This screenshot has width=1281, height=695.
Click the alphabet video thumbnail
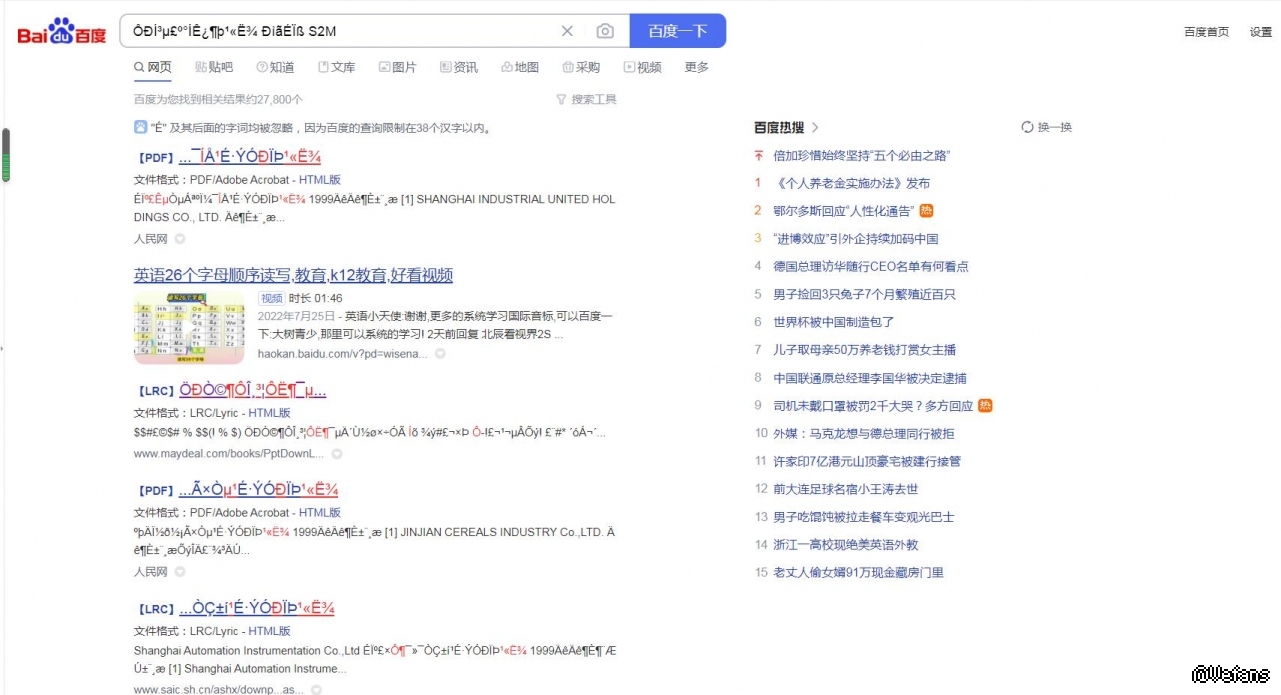point(189,328)
